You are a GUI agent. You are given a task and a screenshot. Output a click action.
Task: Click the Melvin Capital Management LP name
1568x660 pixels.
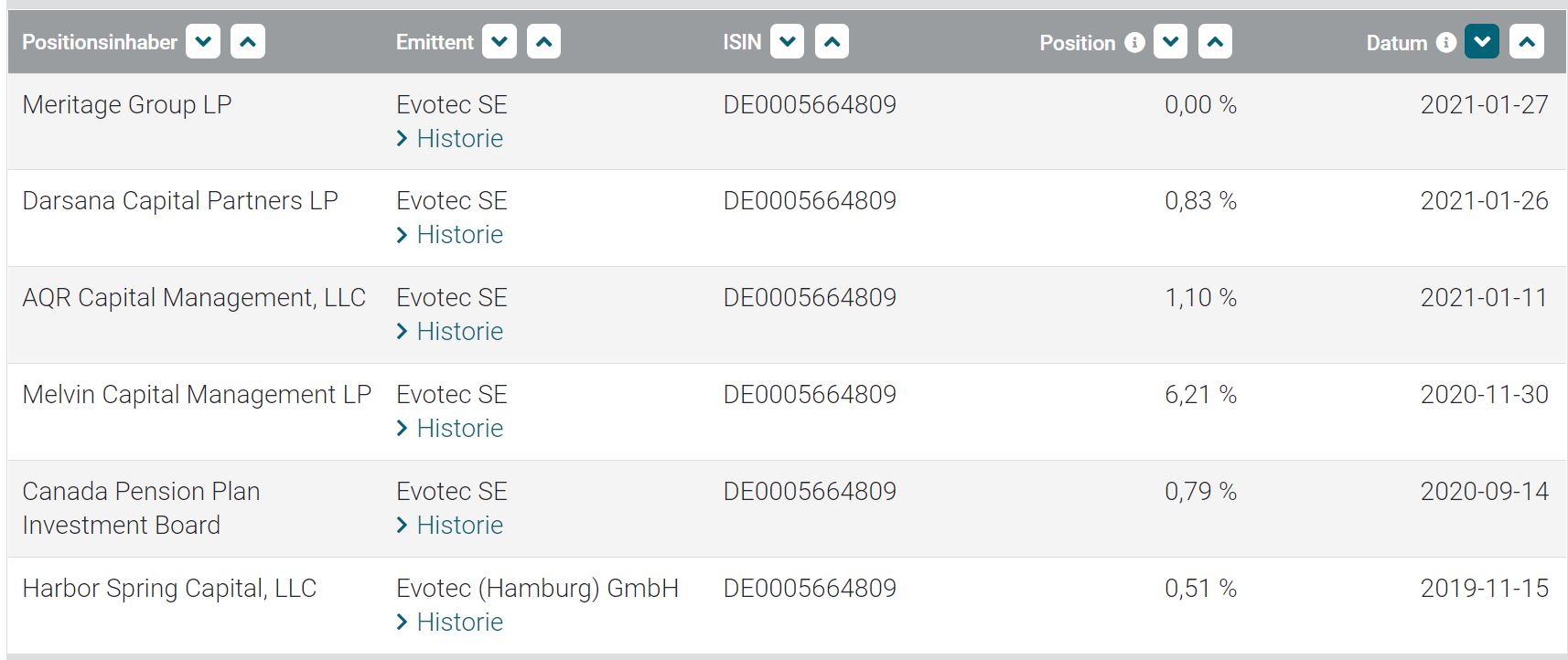[x=197, y=395]
